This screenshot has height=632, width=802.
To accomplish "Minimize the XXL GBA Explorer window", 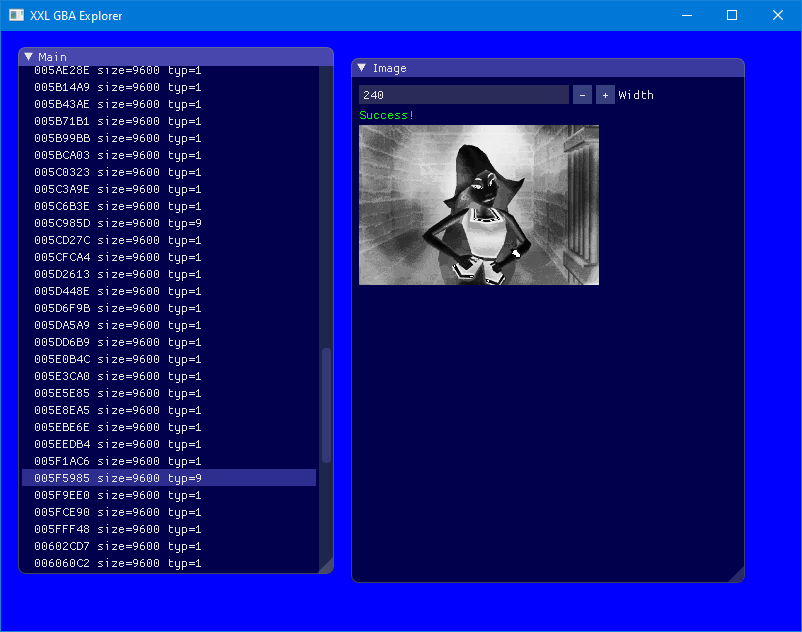I will point(687,15).
